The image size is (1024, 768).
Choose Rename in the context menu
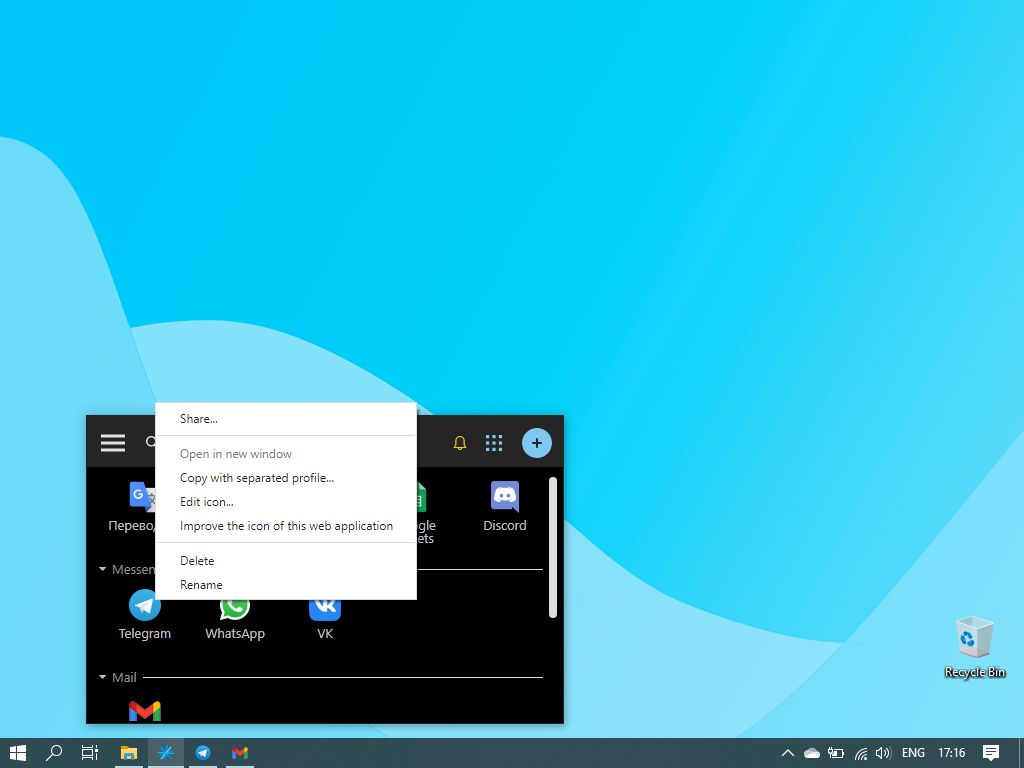pos(201,584)
